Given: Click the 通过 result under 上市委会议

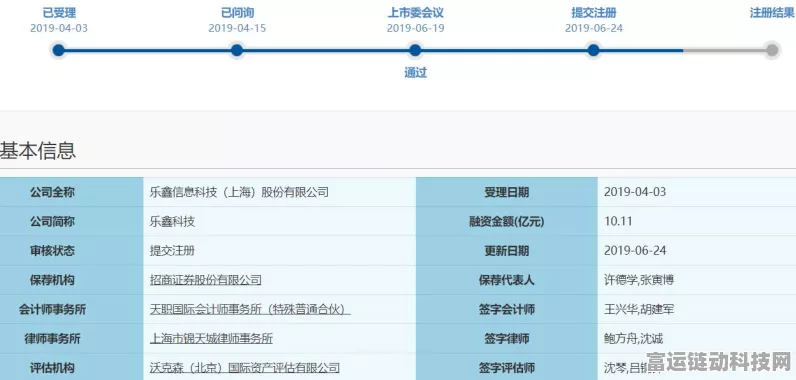Looking at the screenshot, I should coord(415,73).
